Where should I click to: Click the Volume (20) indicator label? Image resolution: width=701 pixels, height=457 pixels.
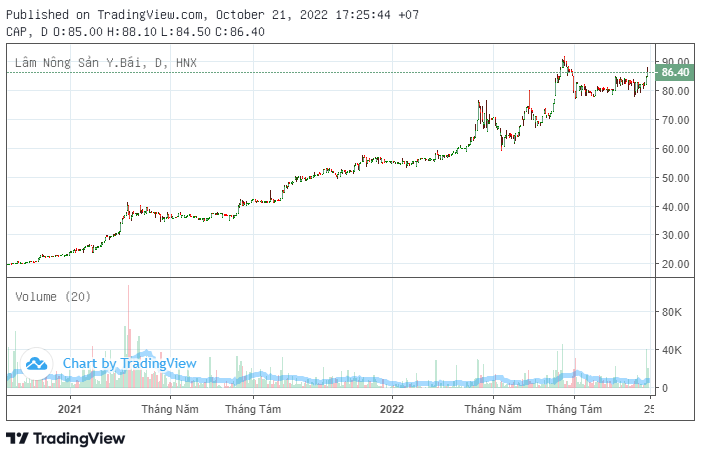pos(50,297)
